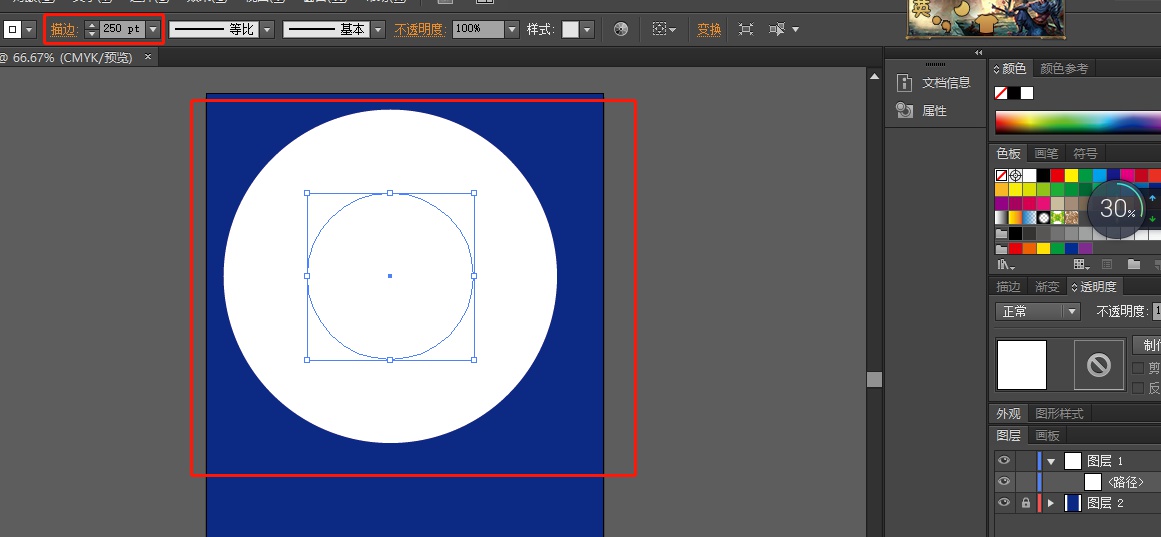1161x537 pixels.
Task: Click the orange 不透明度 link in control bar
Action: pos(419,30)
